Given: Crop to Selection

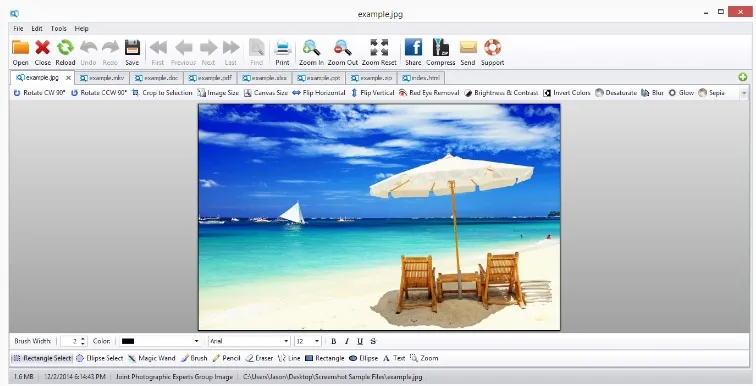Looking at the screenshot, I should pyautogui.click(x=162, y=93).
